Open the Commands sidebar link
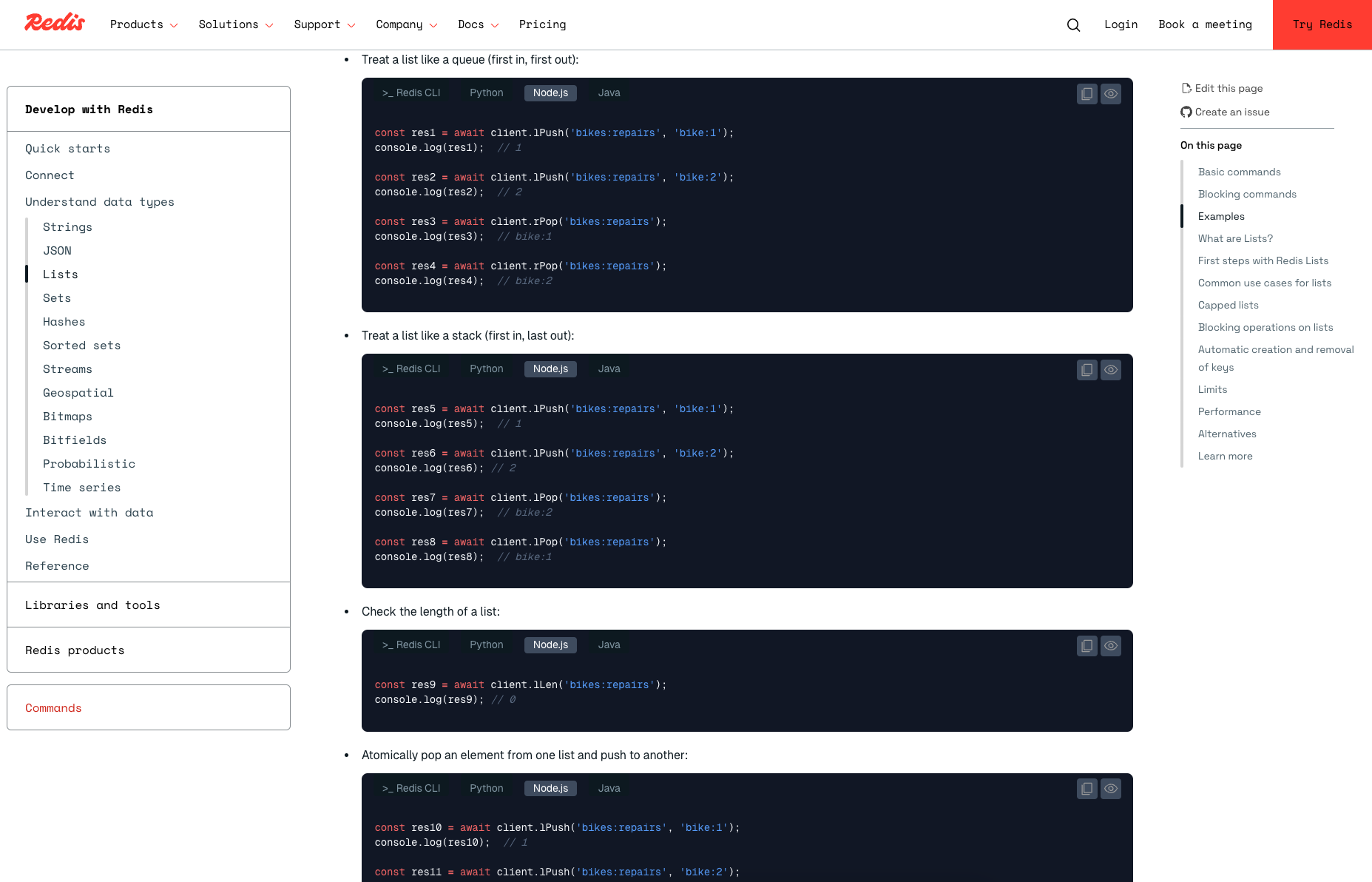The height and width of the screenshot is (882, 1372). 53,708
